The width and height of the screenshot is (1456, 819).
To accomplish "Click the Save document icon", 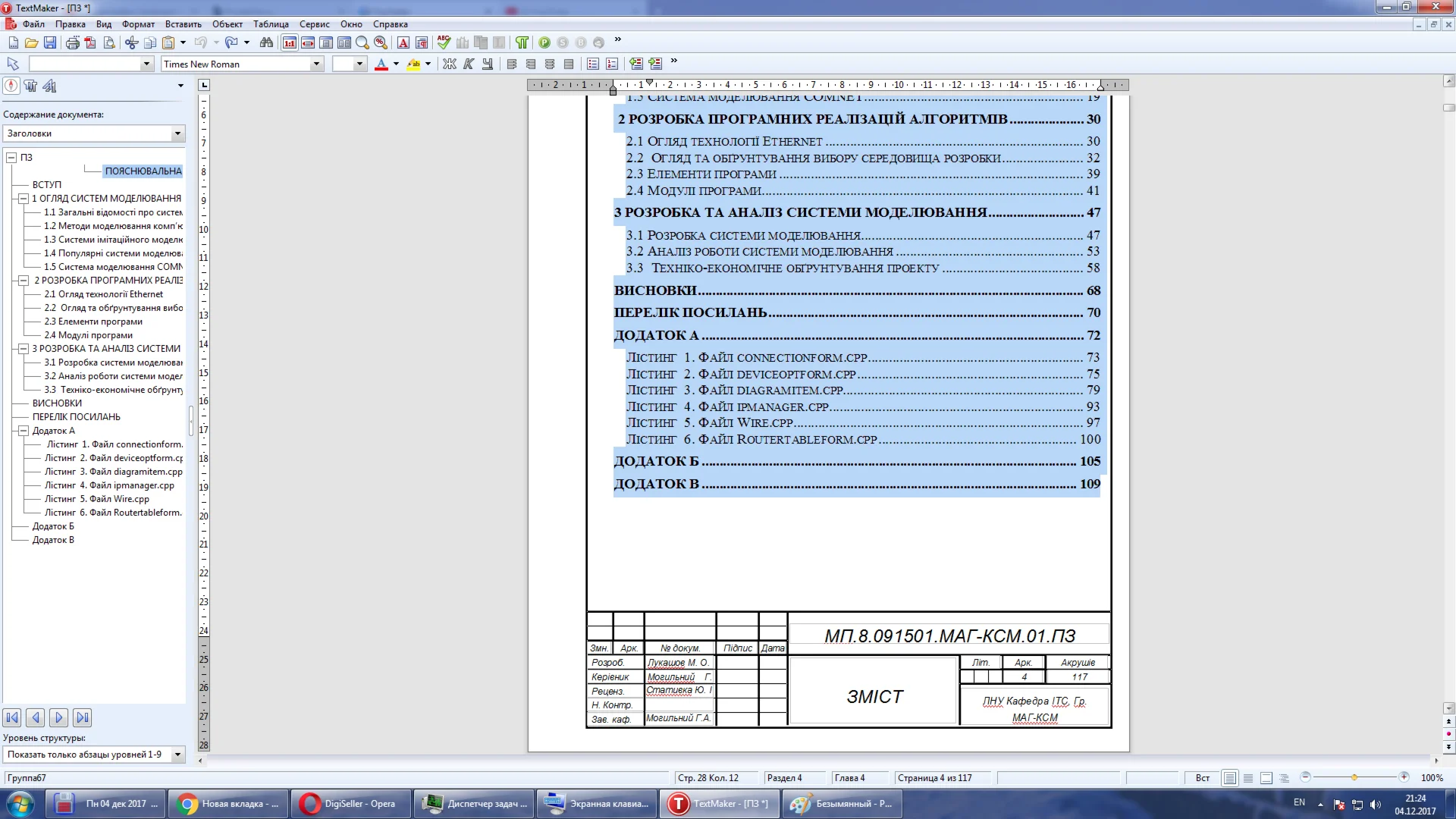I will coord(50,42).
